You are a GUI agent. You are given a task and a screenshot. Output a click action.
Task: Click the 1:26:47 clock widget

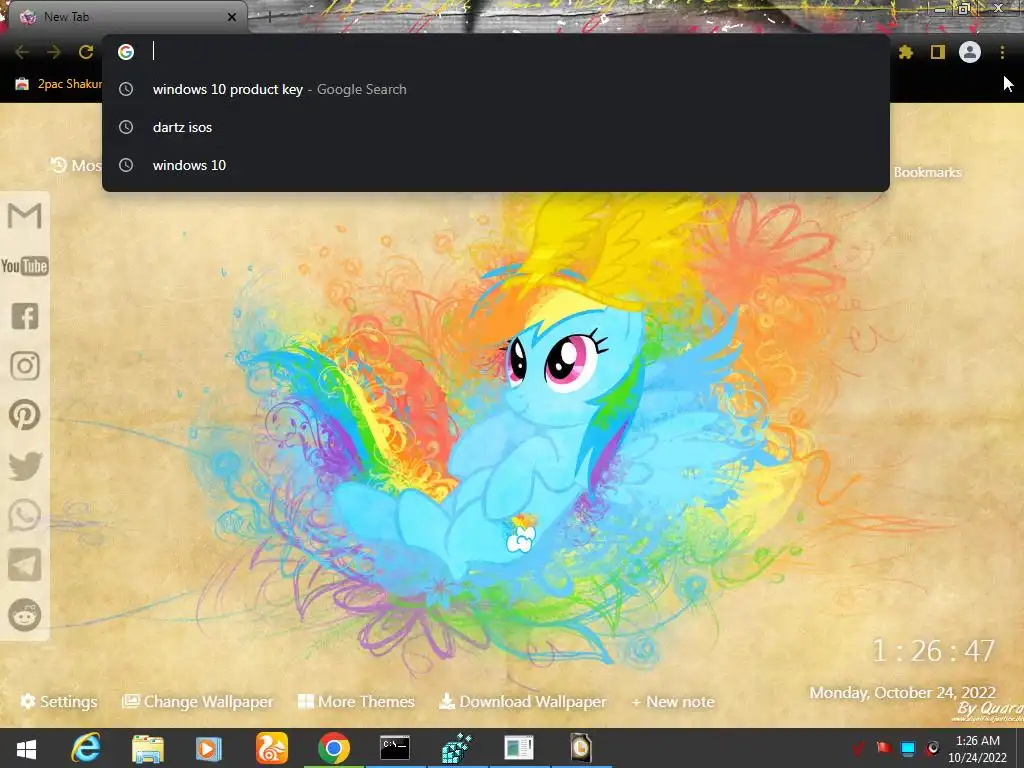click(934, 651)
